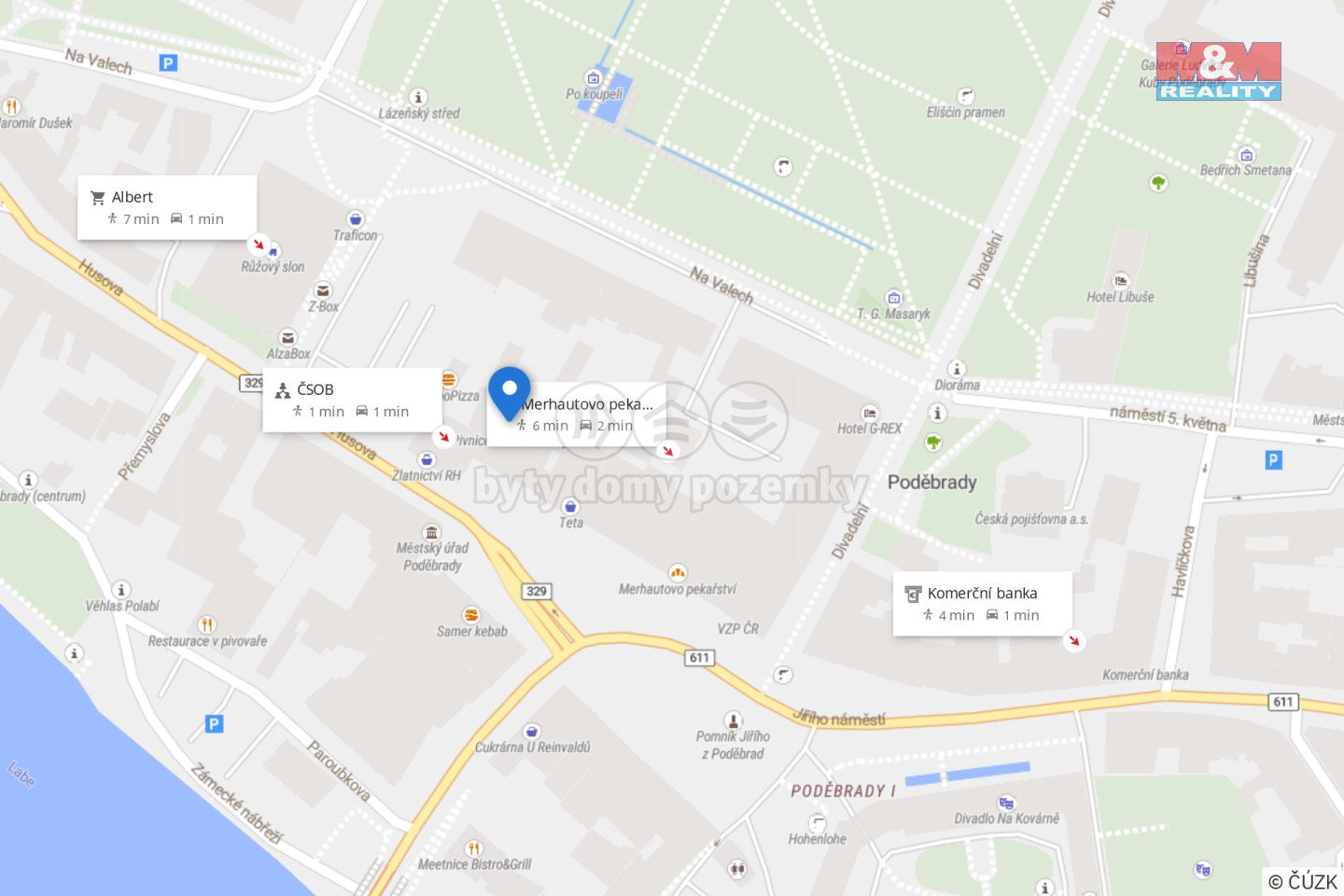Click the red arrow beside Komerční banka card
The height and width of the screenshot is (896, 1344).
1074,640
